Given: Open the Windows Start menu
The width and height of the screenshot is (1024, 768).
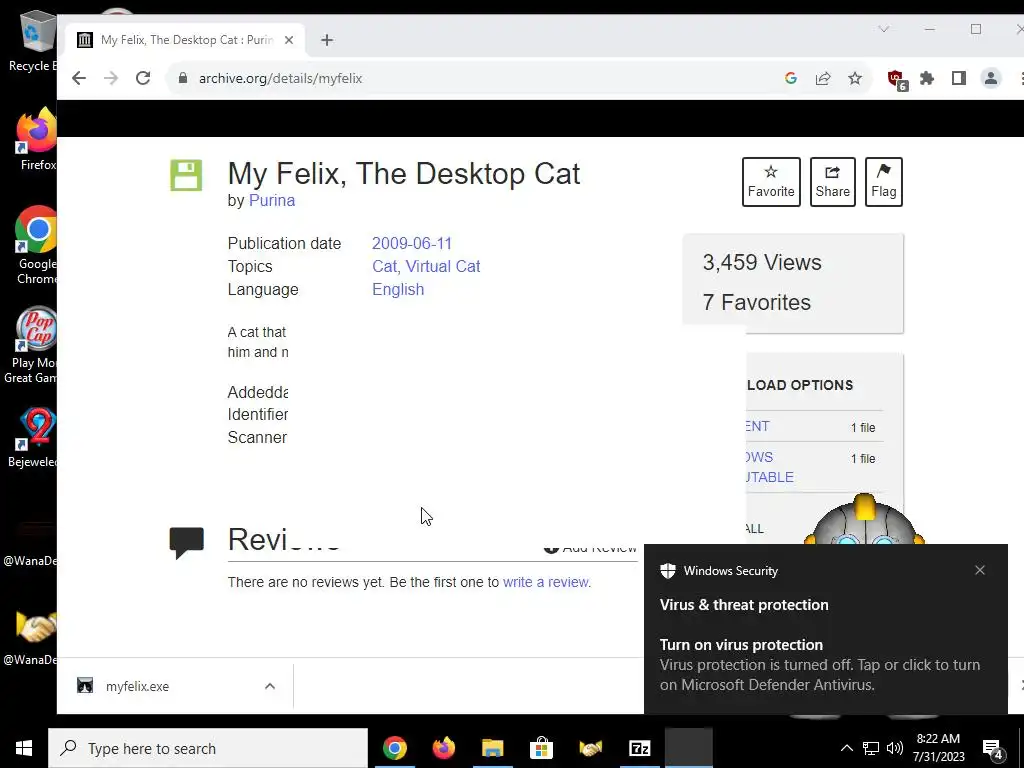Looking at the screenshot, I should pos(24,748).
